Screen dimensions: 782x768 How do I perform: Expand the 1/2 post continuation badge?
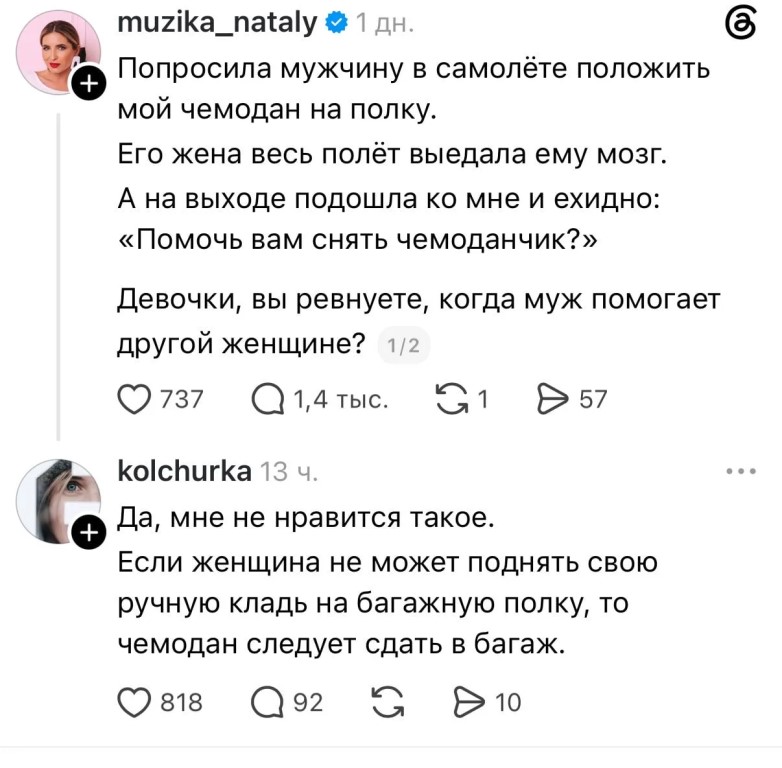point(403,346)
